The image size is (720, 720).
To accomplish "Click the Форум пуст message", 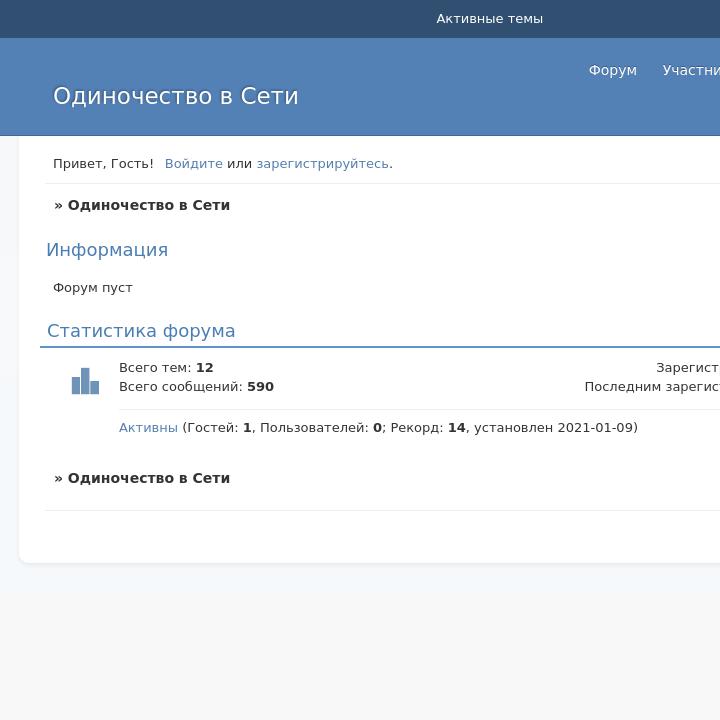I will tap(93, 288).
